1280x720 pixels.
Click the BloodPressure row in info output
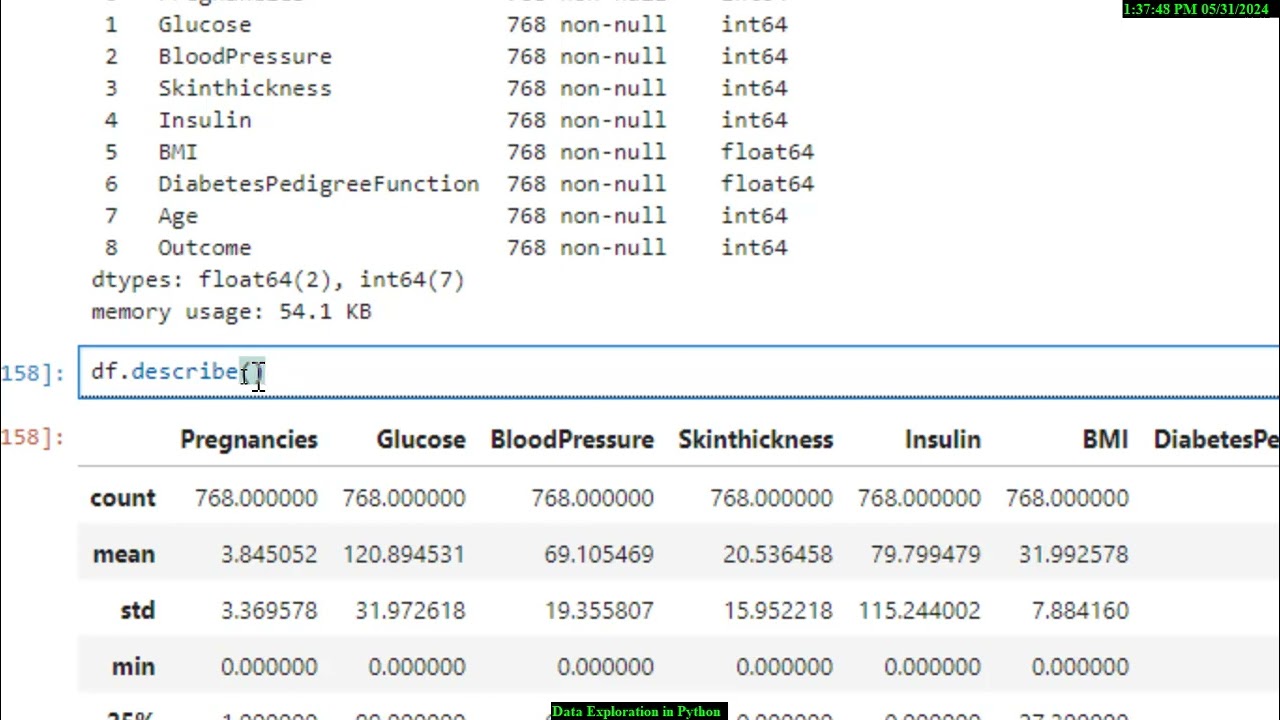(446, 56)
